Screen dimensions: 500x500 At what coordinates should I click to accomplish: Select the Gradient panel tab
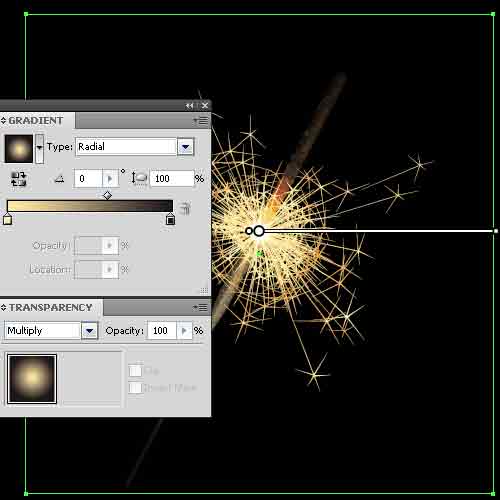pyautogui.click(x=36, y=121)
